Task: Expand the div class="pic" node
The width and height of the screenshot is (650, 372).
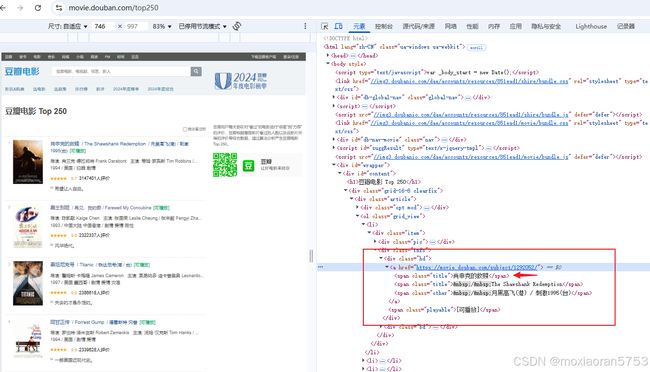Action: (375, 241)
